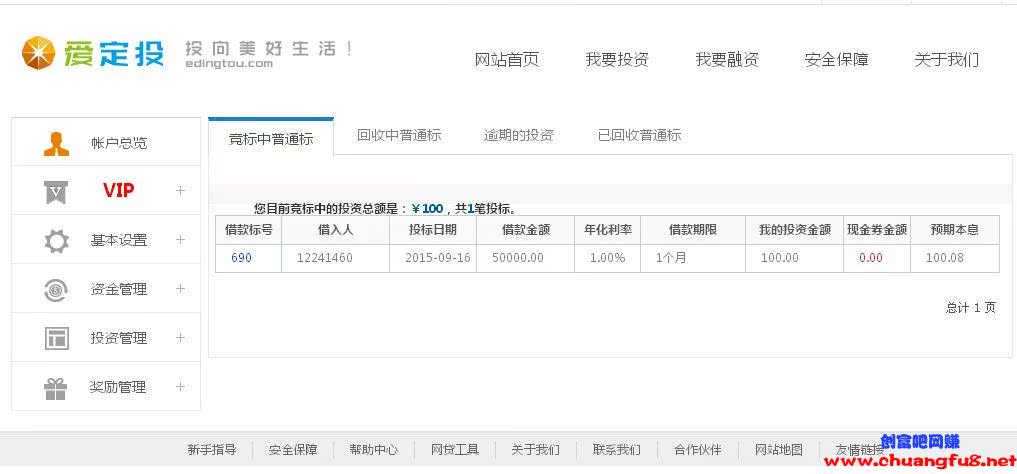The height and width of the screenshot is (474, 1017).
Task: Expand the VIP menu plus sign
Action: (x=180, y=191)
